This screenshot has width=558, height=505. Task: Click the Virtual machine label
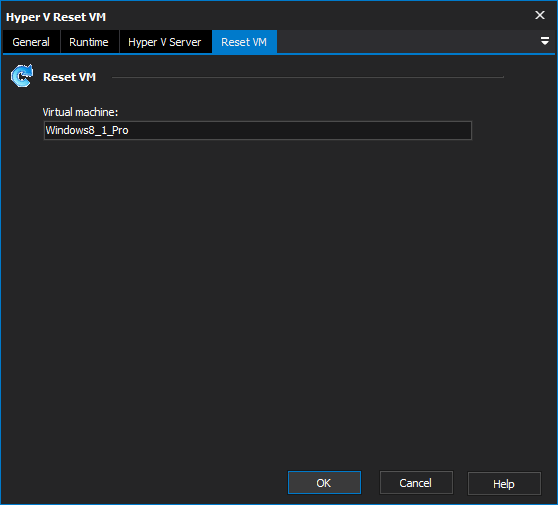tap(80, 112)
